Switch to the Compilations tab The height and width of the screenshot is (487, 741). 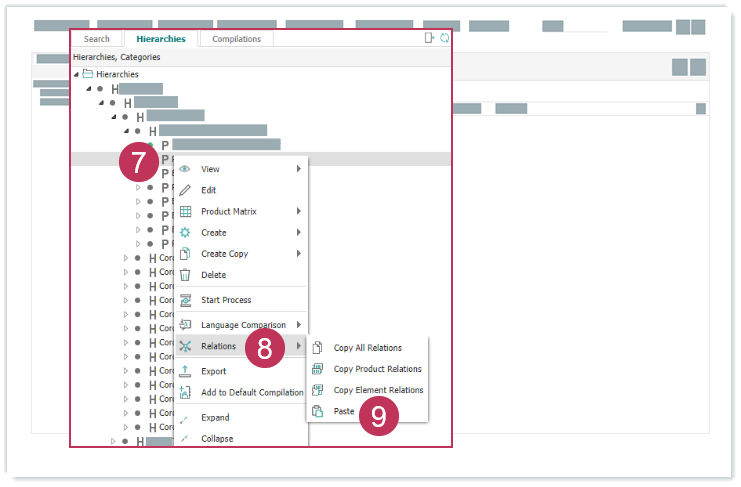(x=236, y=39)
